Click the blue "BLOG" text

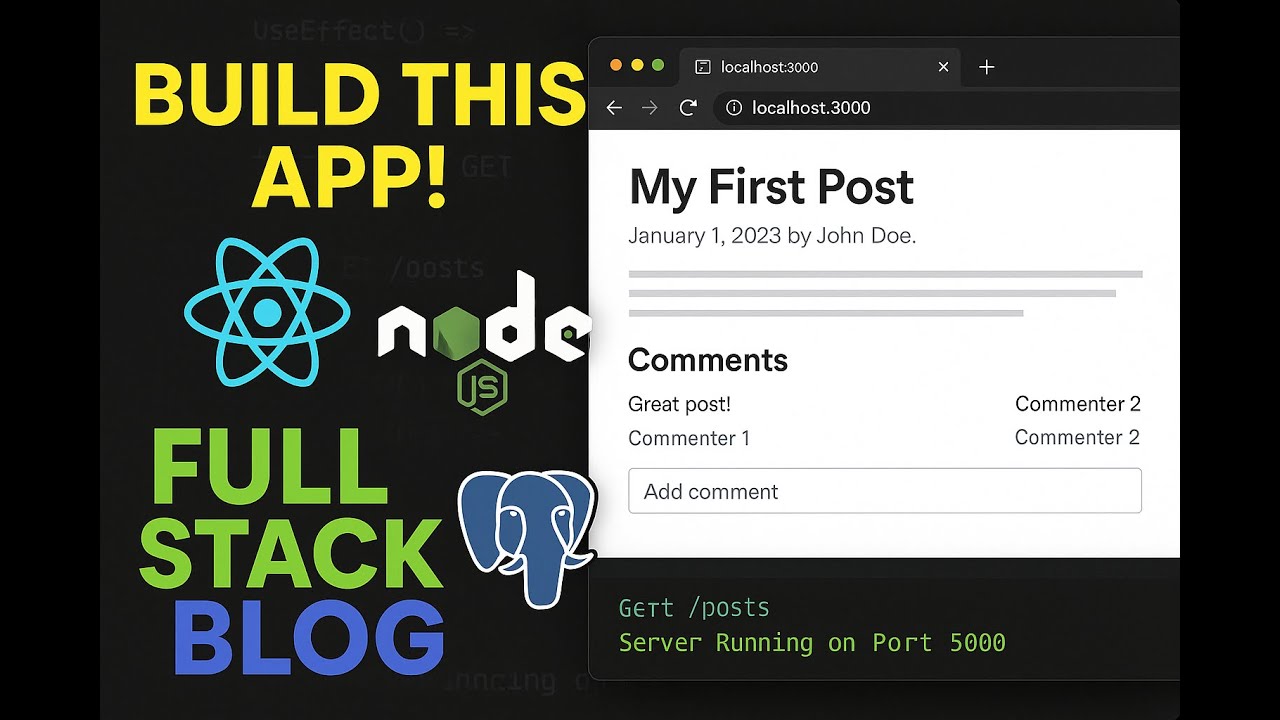click(x=309, y=640)
